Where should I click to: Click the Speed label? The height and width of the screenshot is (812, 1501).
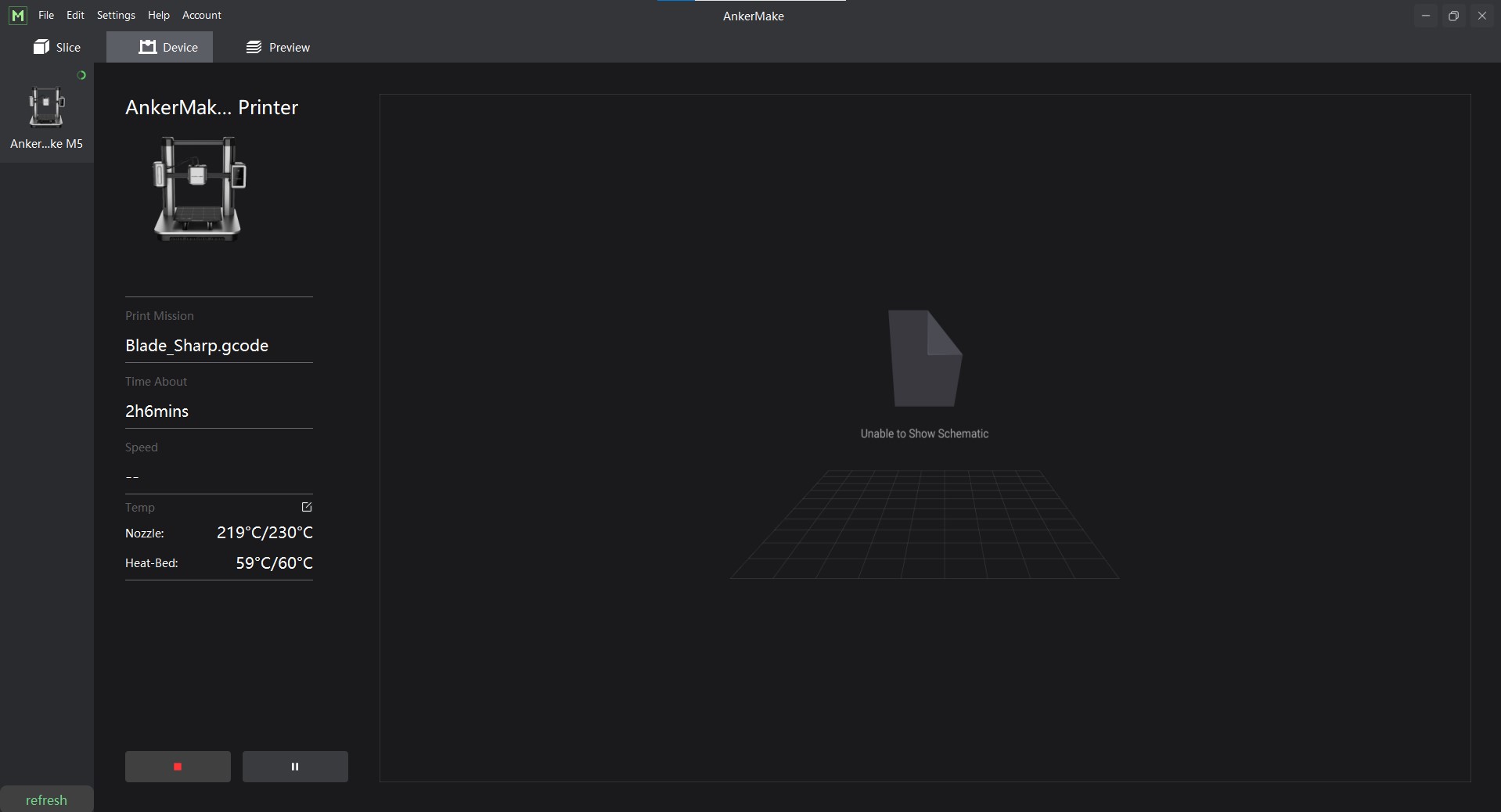point(142,447)
